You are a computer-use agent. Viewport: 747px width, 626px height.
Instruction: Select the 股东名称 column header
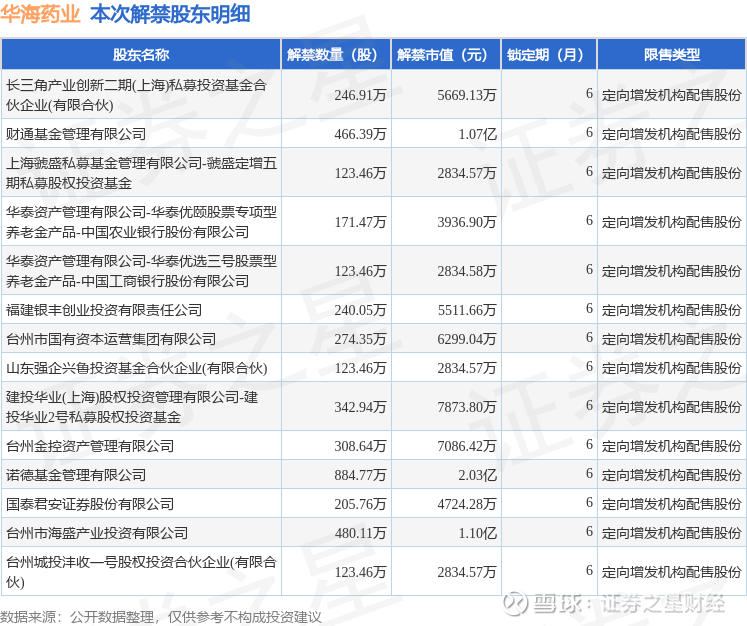pos(141,55)
